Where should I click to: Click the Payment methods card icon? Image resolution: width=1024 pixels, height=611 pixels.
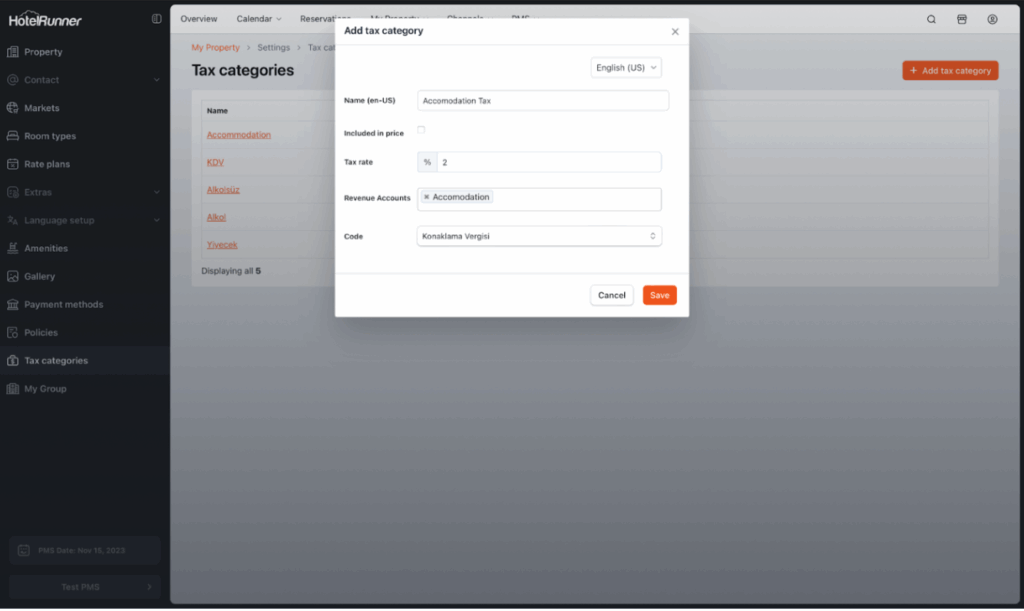coord(13,304)
